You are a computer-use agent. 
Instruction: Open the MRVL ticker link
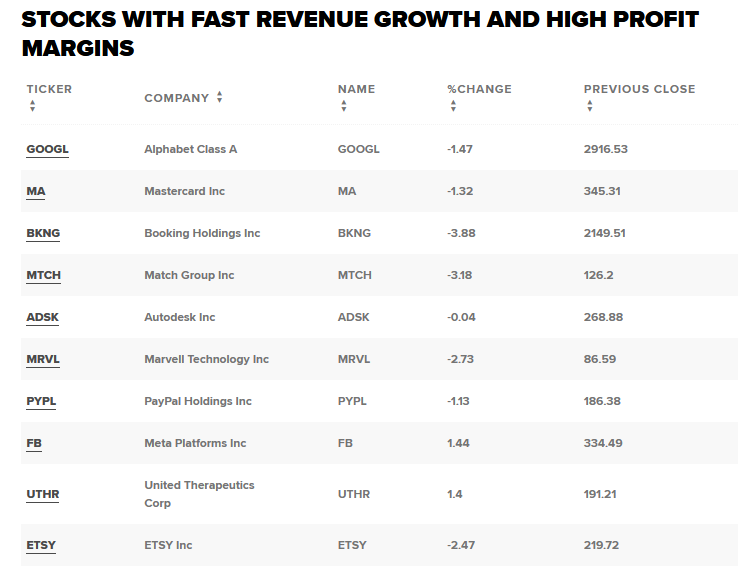coord(43,359)
